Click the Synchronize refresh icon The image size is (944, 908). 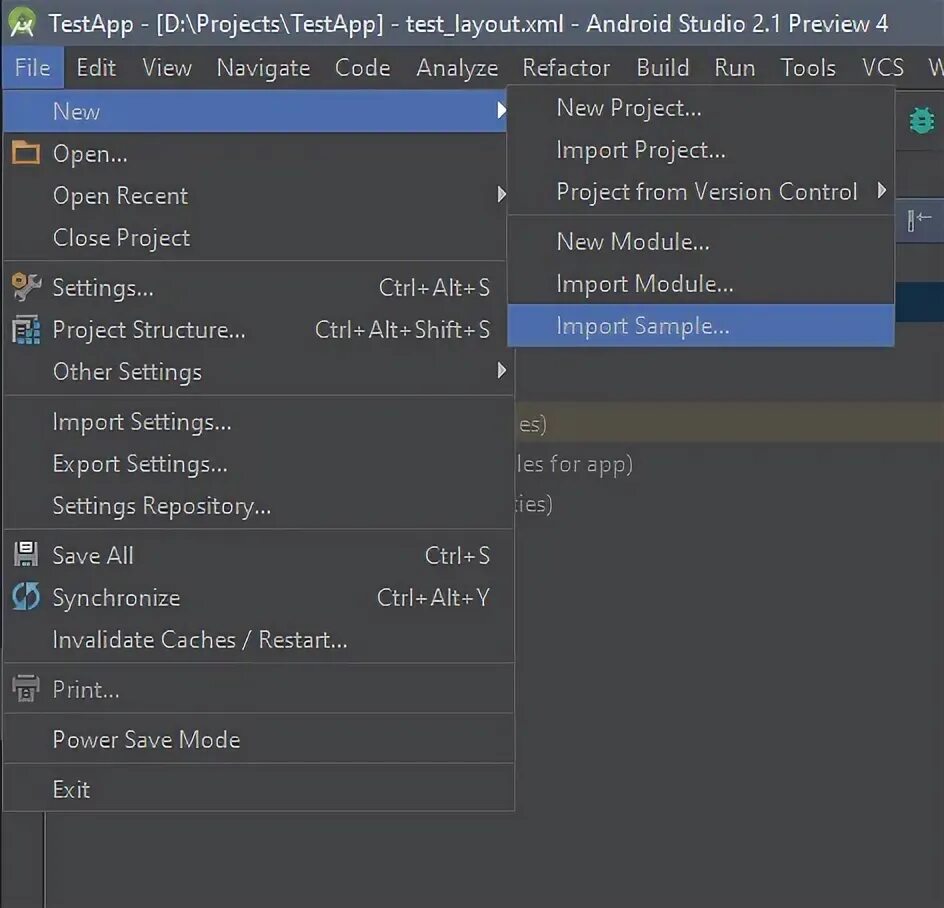25,597
